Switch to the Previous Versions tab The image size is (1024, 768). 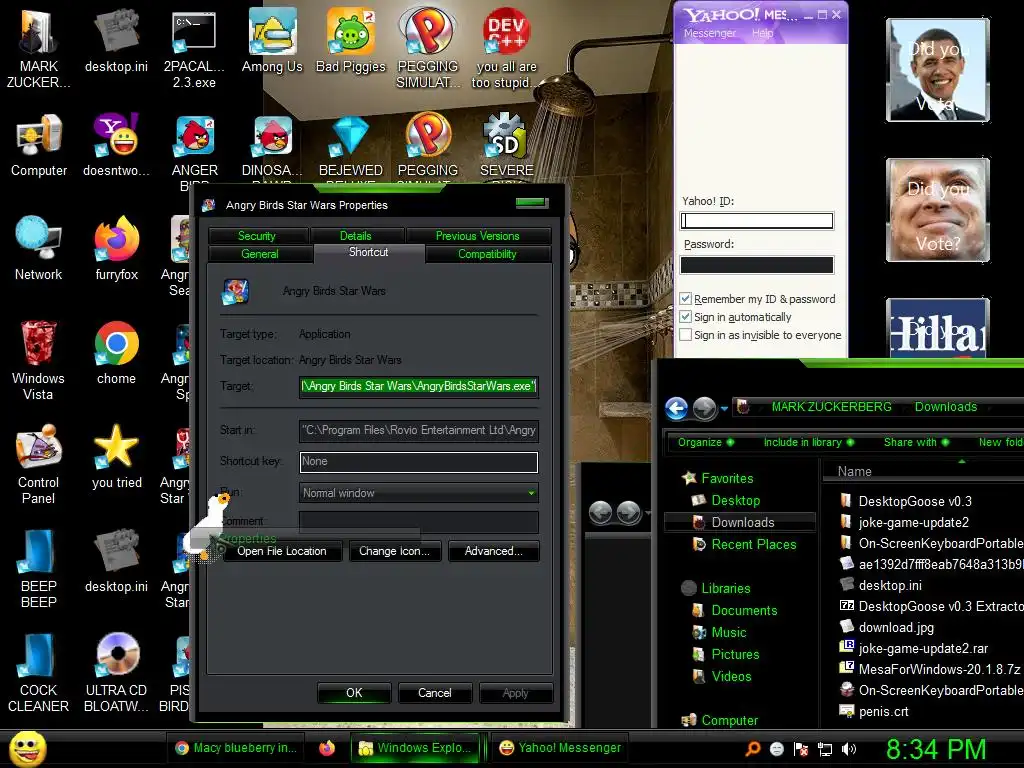coord(477,236)
